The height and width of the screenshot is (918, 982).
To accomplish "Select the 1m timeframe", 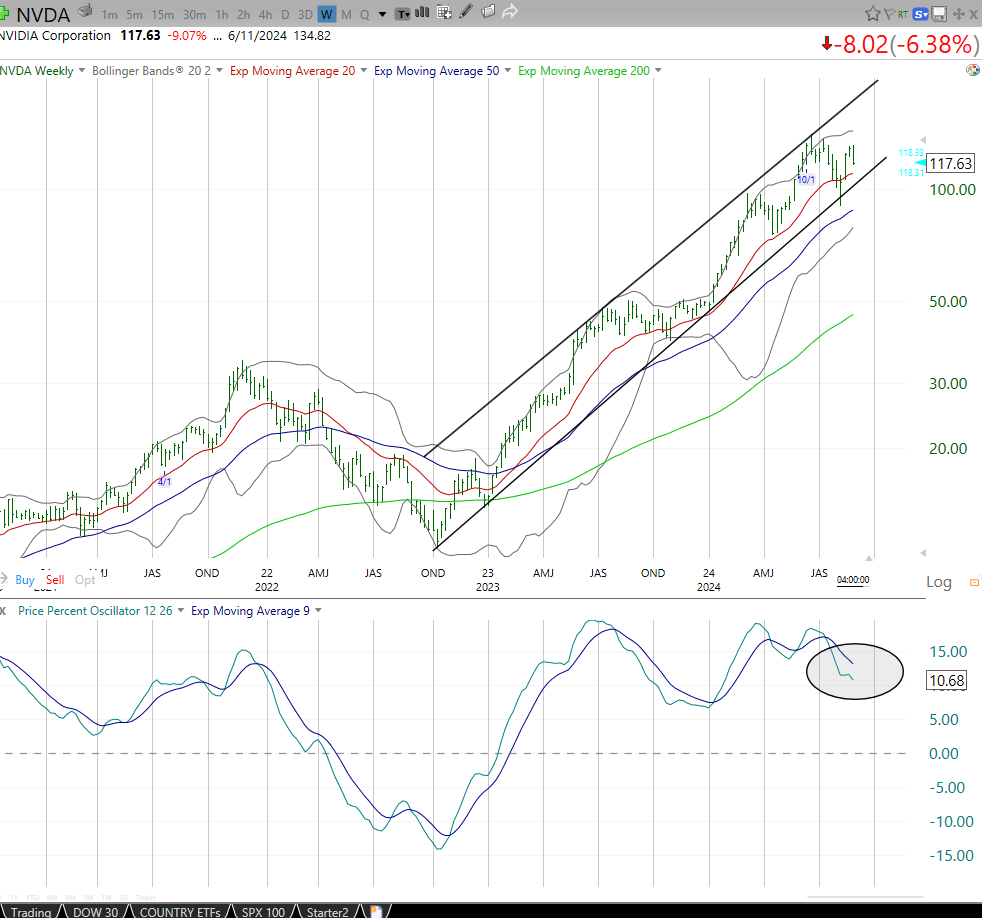I will click(109, 14).
